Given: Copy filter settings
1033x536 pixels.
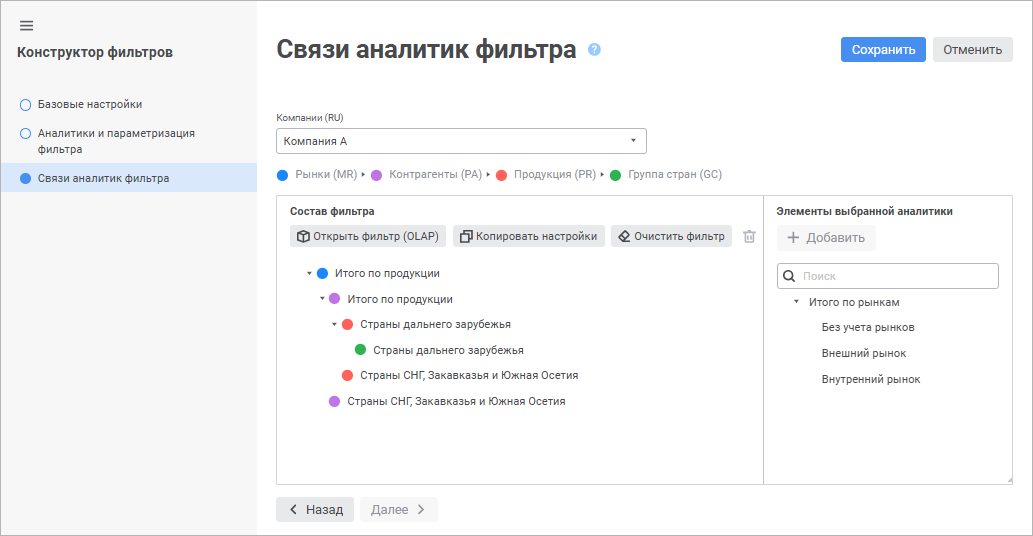Looking at the screenshot, I should coord(529,237).
